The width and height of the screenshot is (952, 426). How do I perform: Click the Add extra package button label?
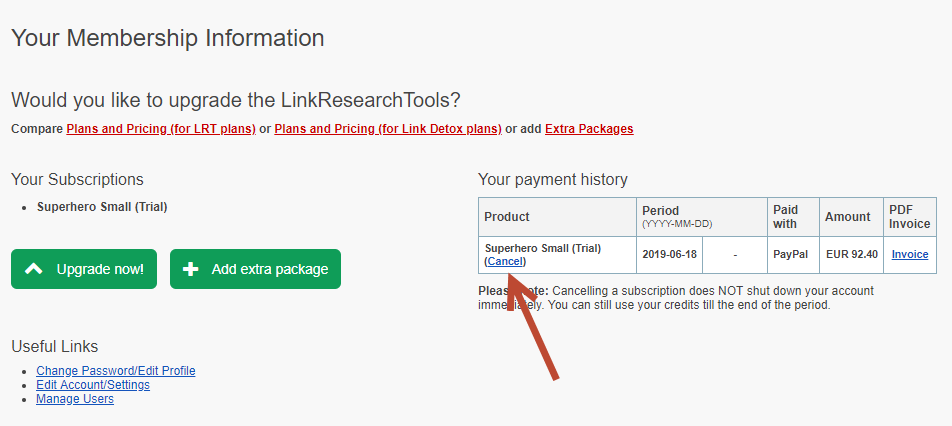270,269
